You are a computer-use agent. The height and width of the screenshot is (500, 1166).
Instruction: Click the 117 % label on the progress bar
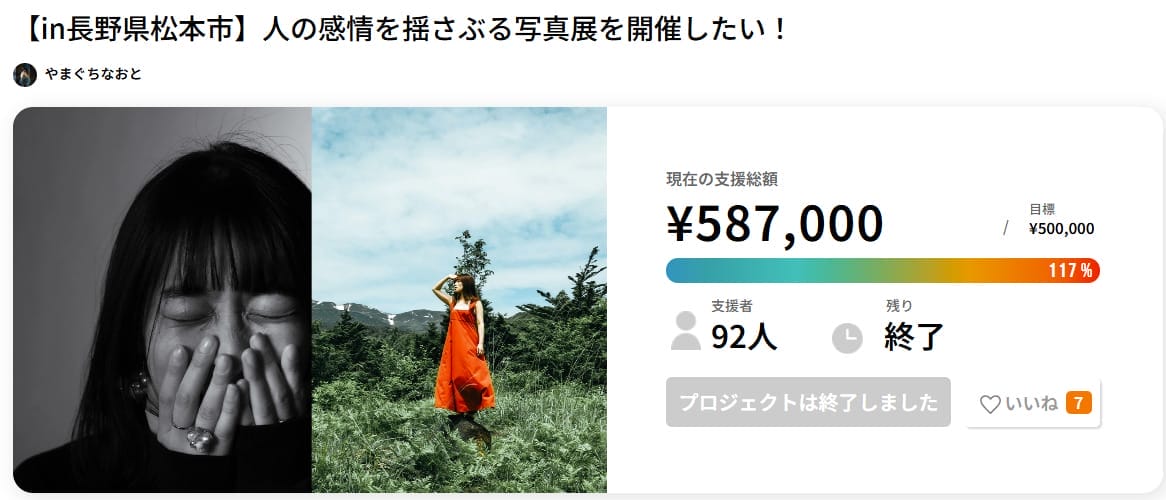(x=1070, y=271)
